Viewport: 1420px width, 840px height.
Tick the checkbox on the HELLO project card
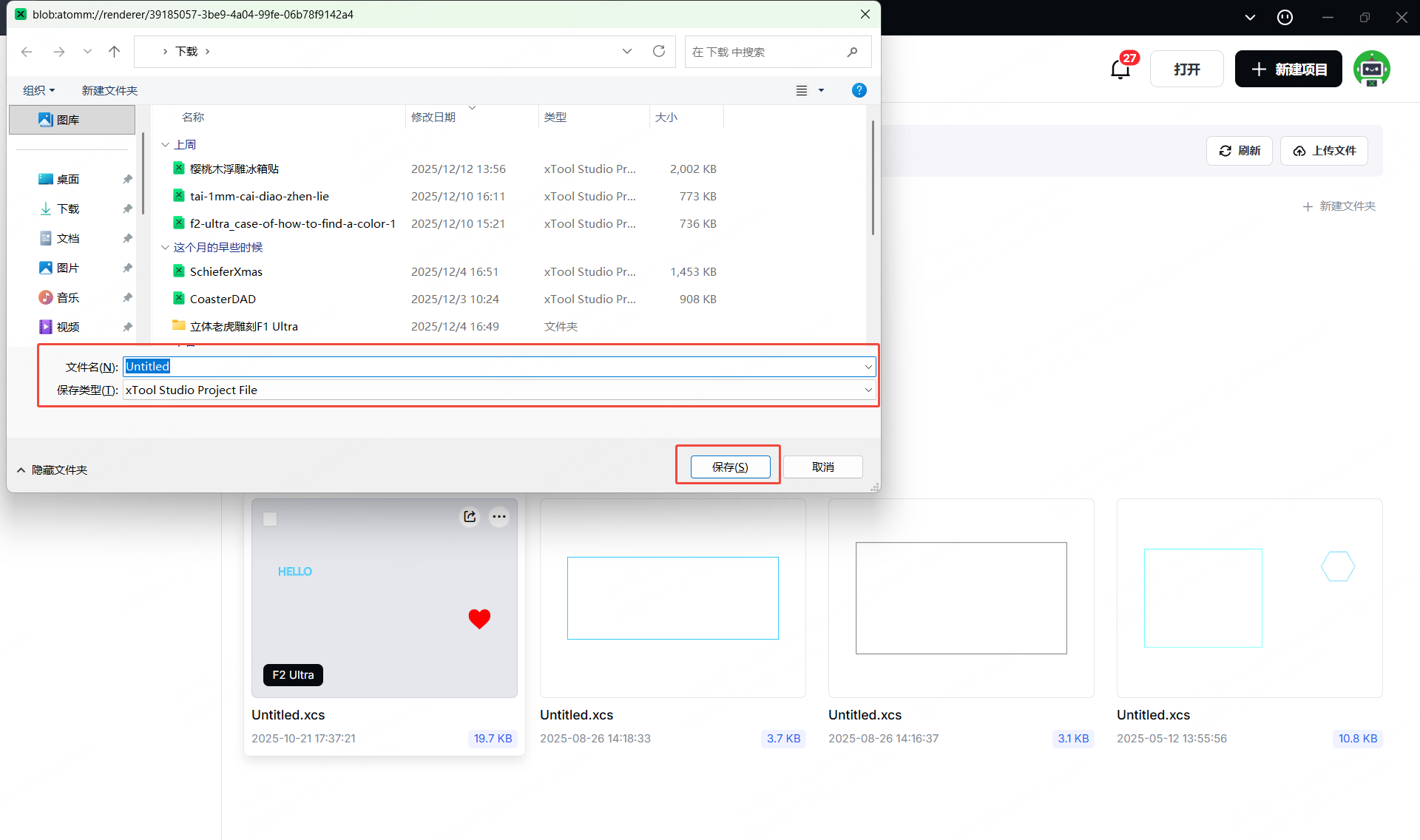270,519
